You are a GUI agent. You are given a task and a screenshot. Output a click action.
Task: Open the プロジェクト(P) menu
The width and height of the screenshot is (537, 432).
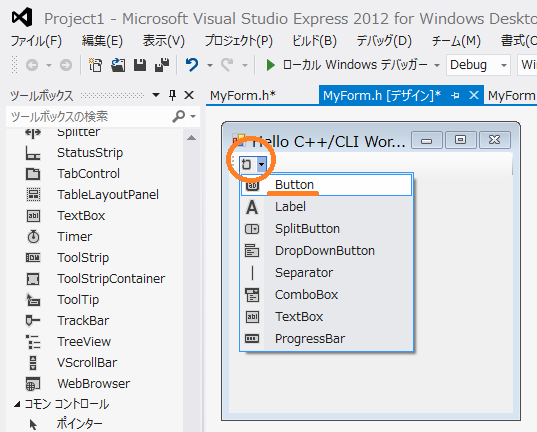coord(238,41)
